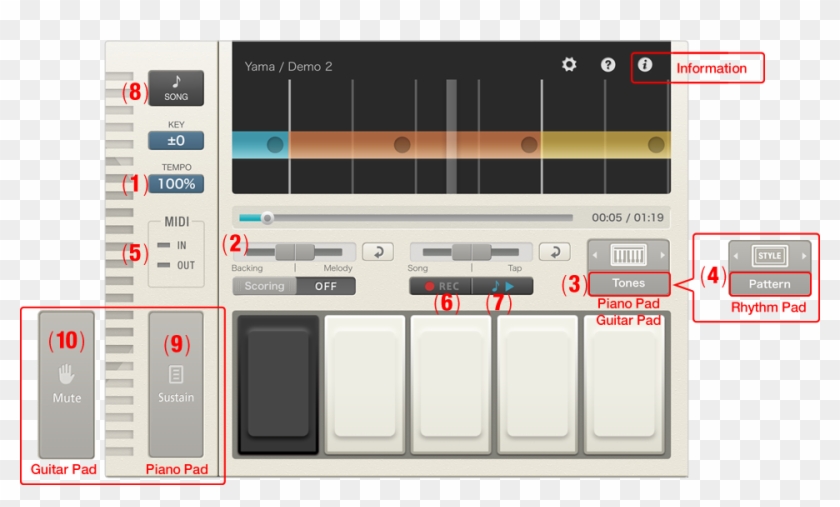
Task: Switch to previous pad type with left arrow
Action: 595,255
